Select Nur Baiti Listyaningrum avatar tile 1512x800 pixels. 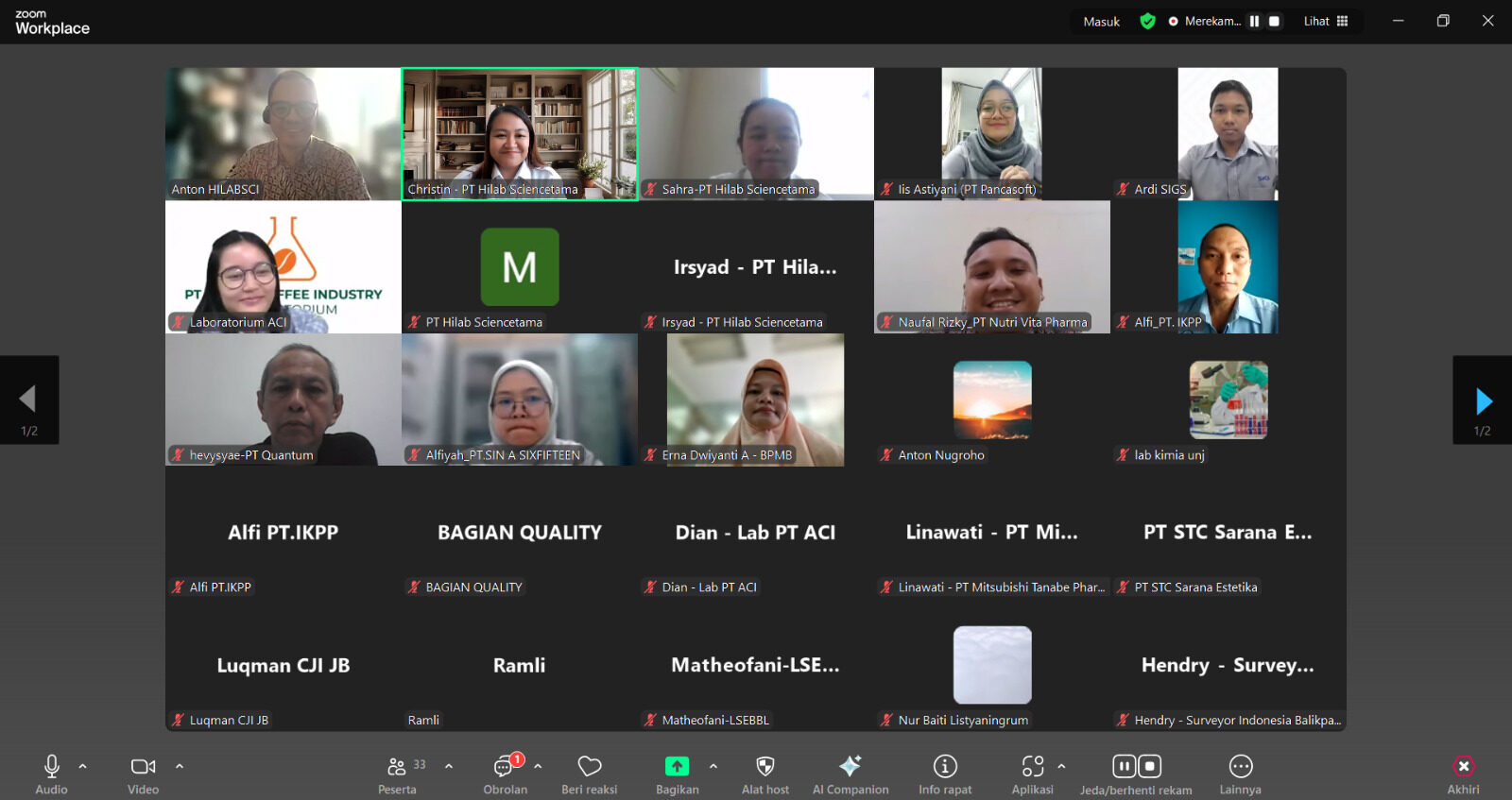(992, 665)
